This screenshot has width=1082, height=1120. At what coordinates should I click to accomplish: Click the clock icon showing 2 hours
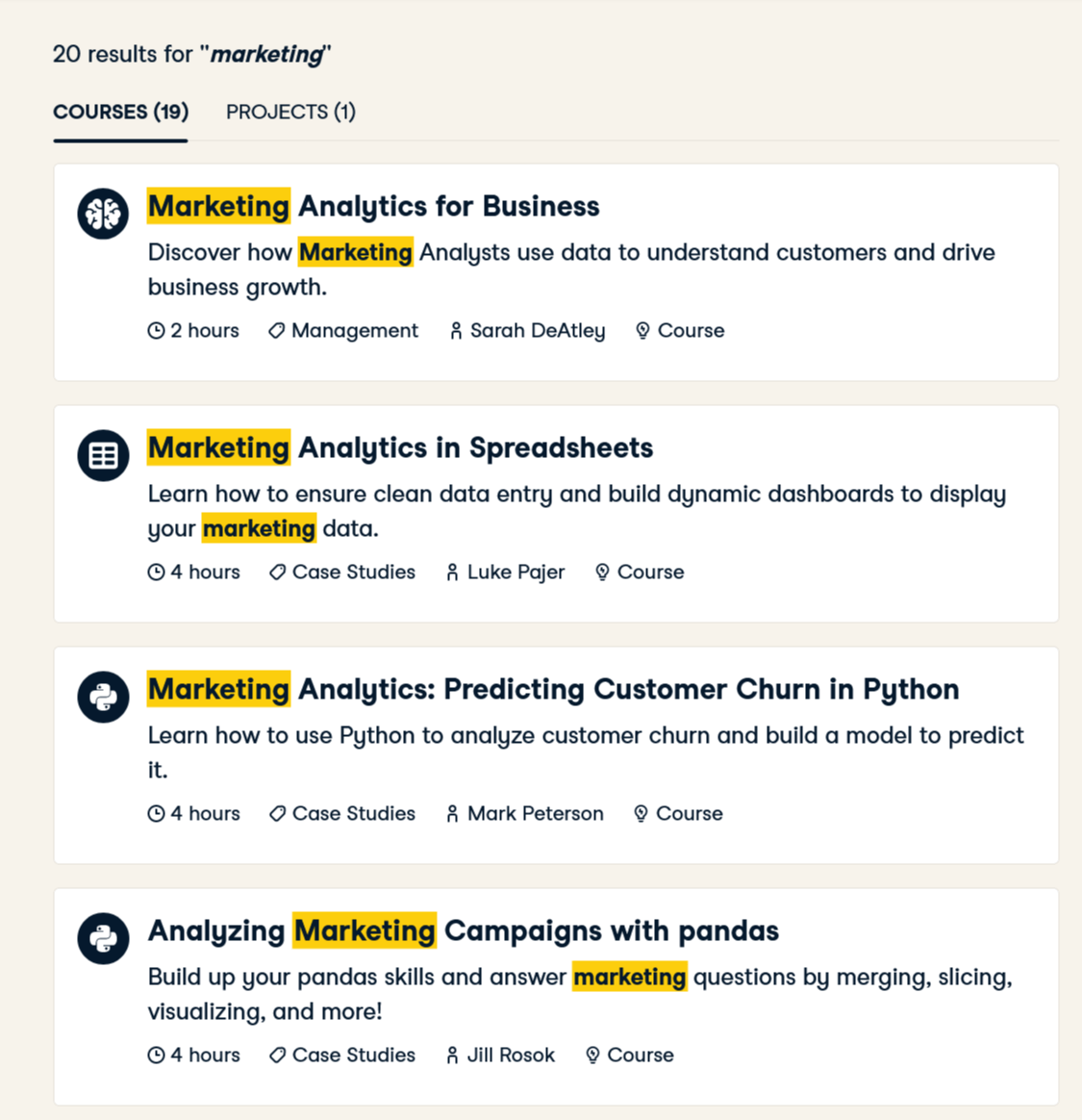157,330
